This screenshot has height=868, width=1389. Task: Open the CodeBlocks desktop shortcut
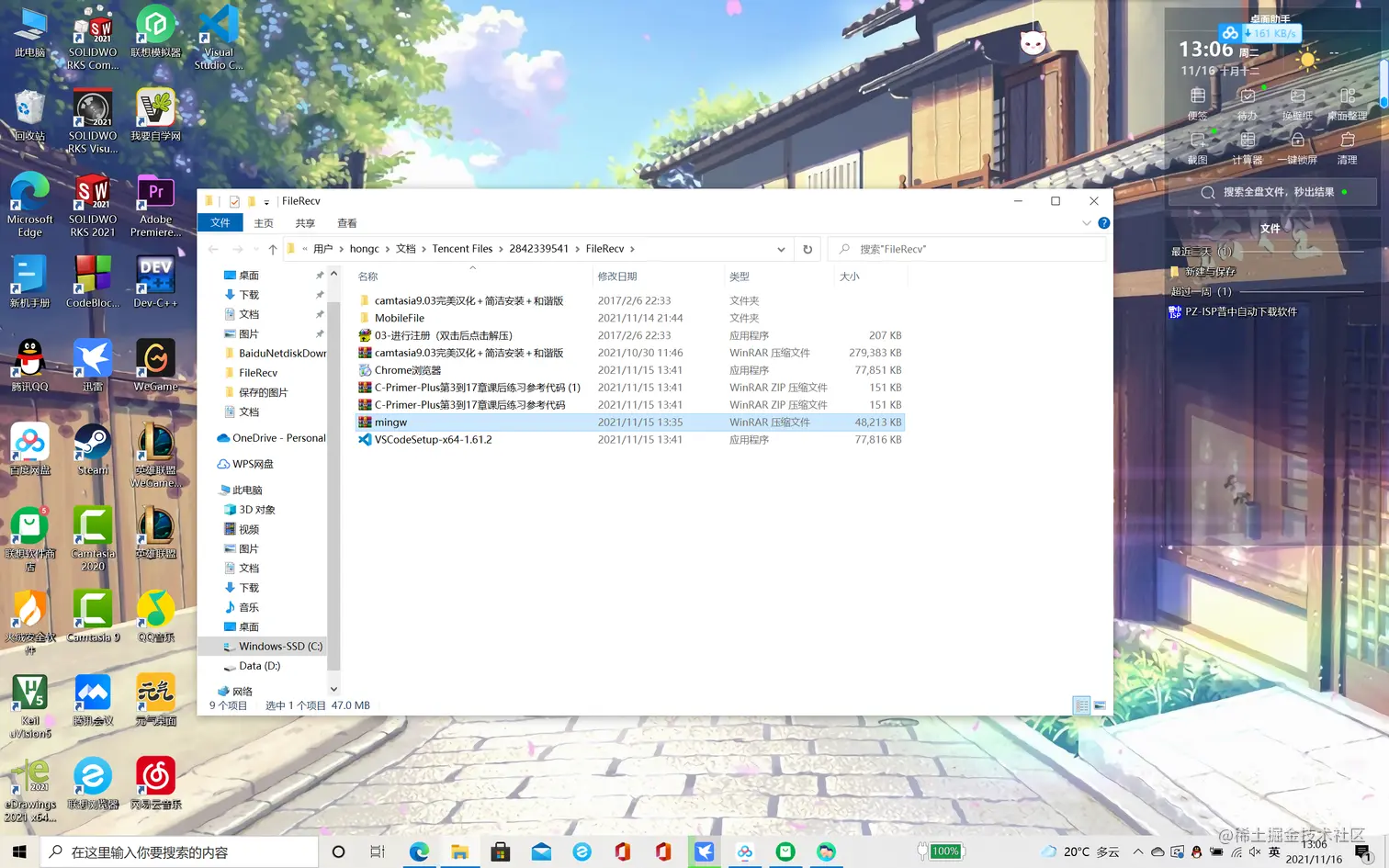tap(93, 280)
